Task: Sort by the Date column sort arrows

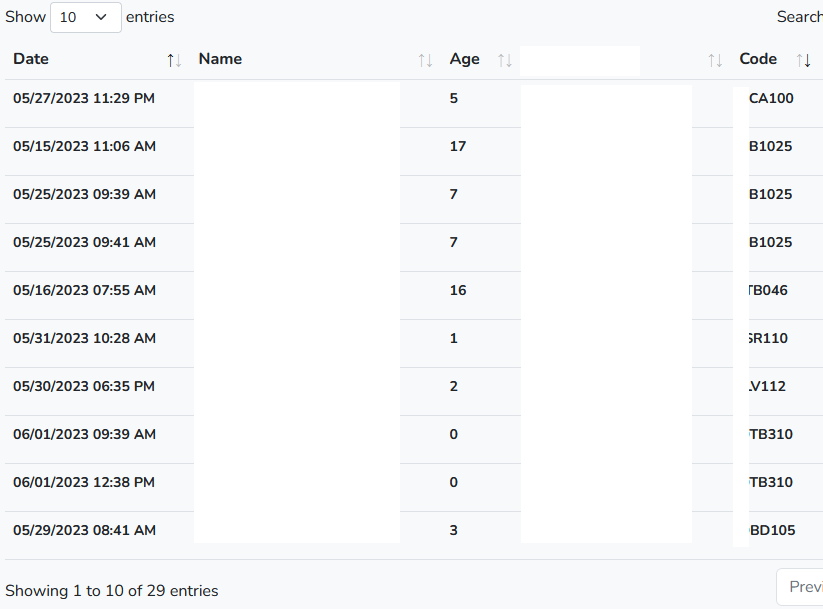Action: (x=174, y=59)
